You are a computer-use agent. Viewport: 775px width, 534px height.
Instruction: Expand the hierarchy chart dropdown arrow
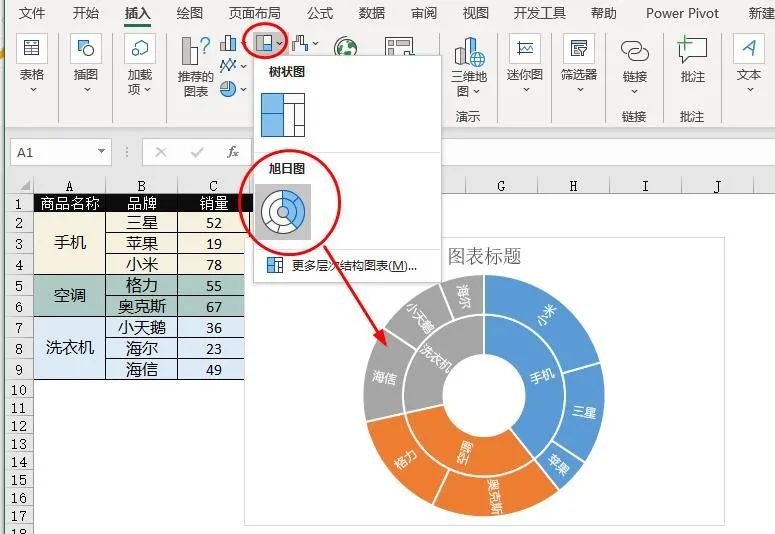coord(280,44)
